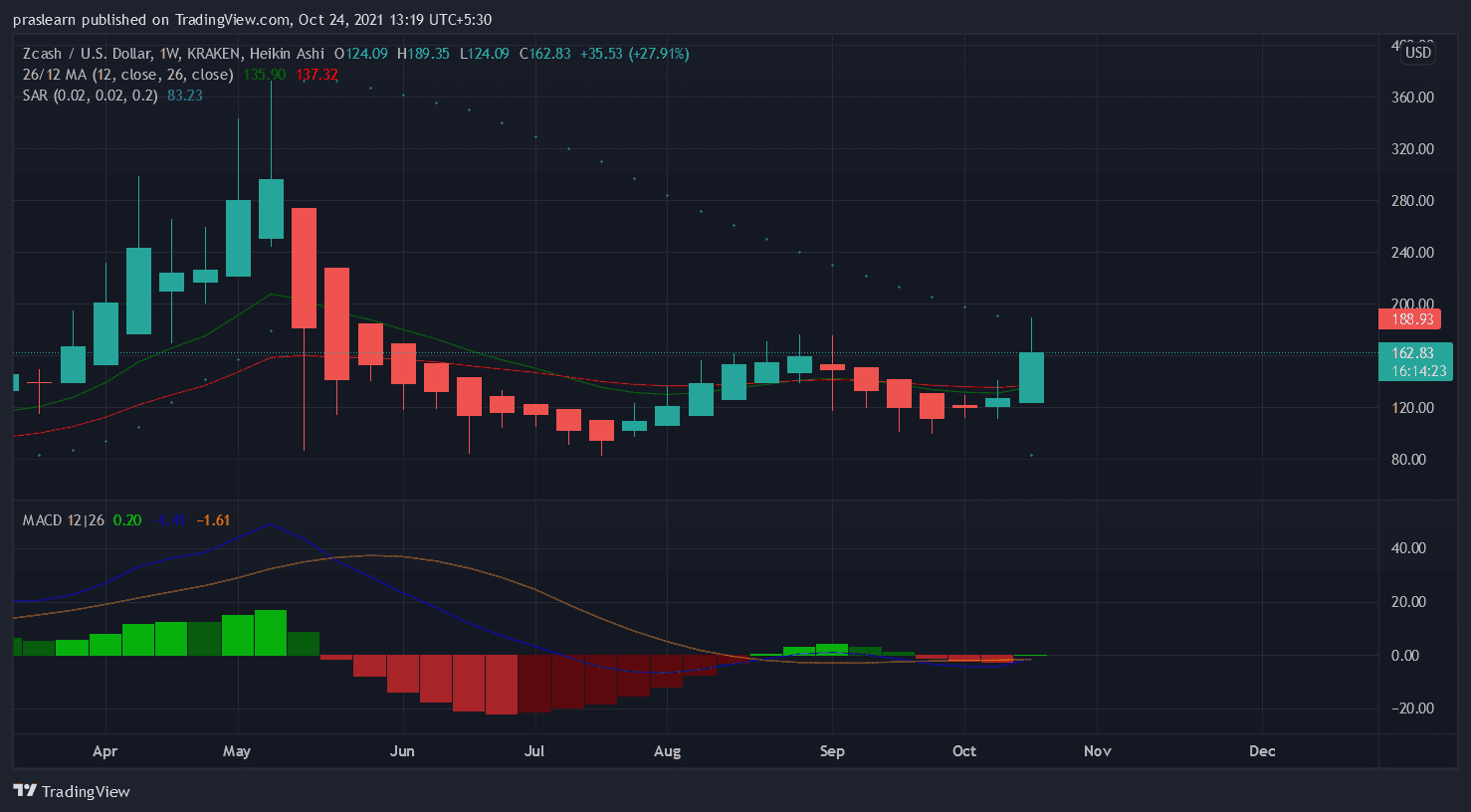
Task: Open the USD currency selector
Action: (x=1417, y=53)
